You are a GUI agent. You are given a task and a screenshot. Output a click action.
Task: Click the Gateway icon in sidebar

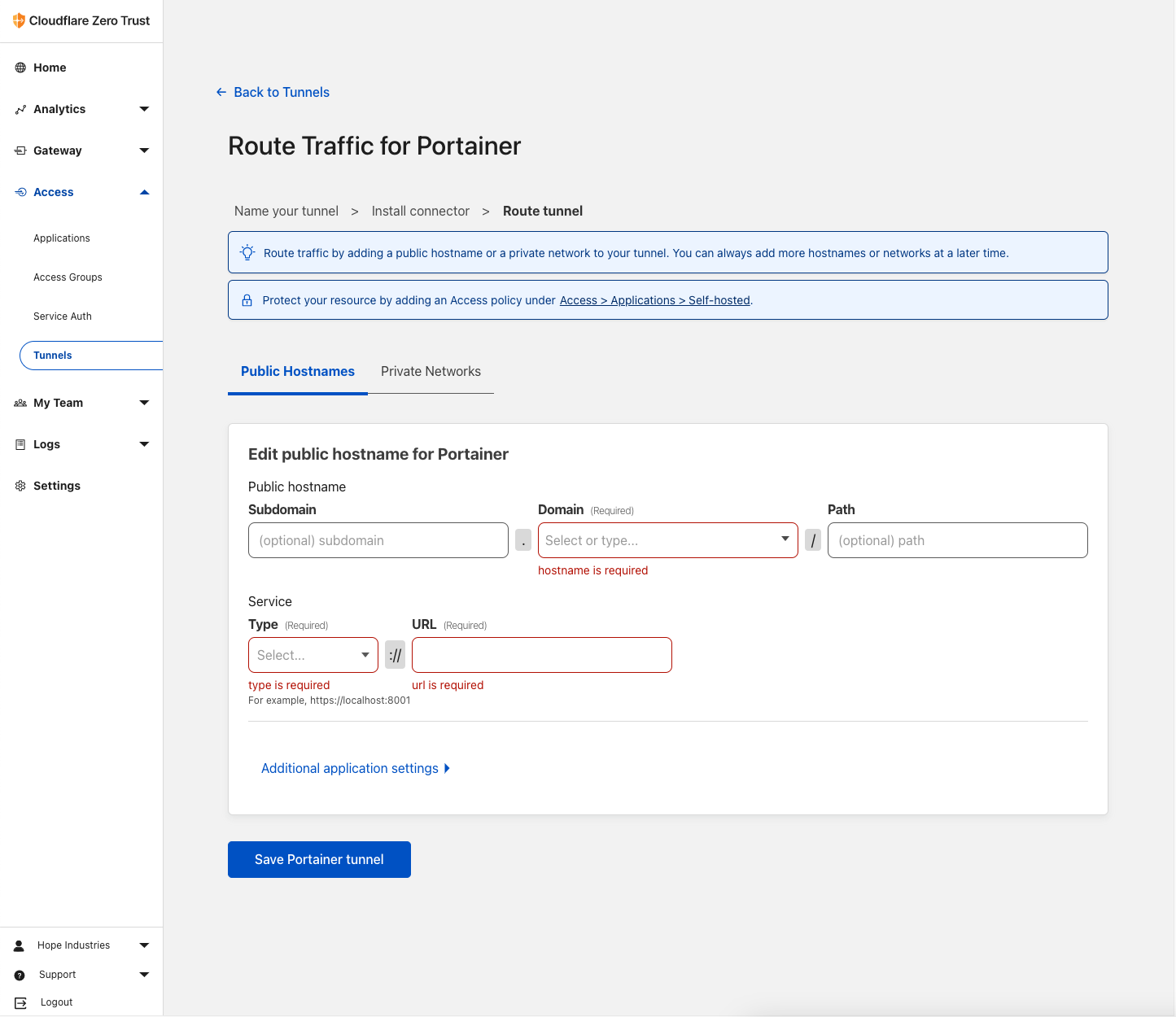click(x=20, y=151)
